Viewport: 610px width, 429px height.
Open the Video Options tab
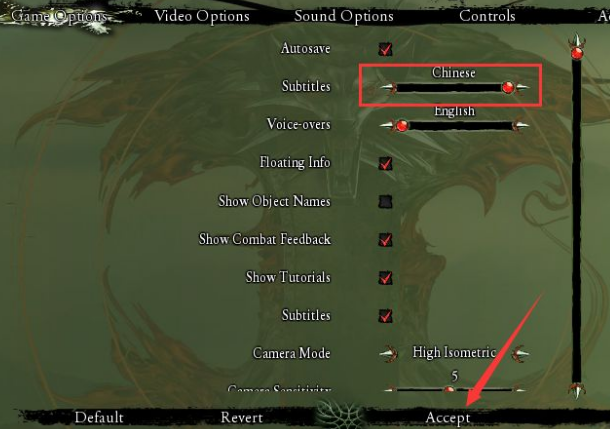[x=202, y=16]
